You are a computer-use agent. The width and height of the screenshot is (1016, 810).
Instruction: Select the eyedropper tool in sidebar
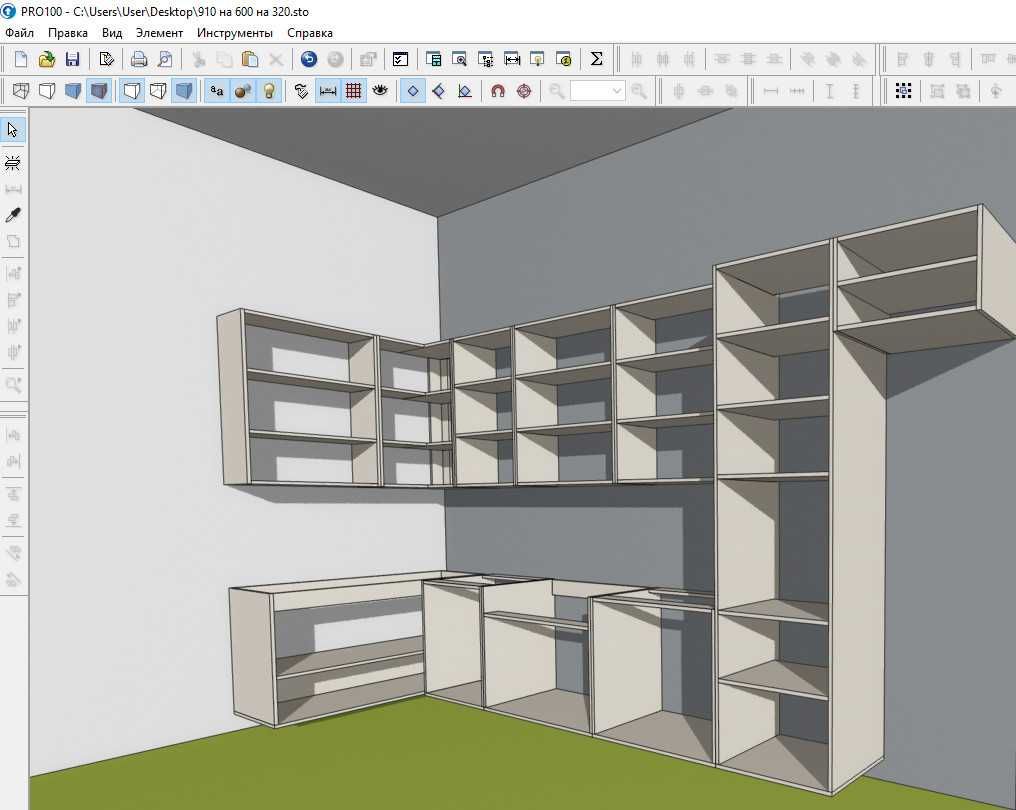(13, 215)
